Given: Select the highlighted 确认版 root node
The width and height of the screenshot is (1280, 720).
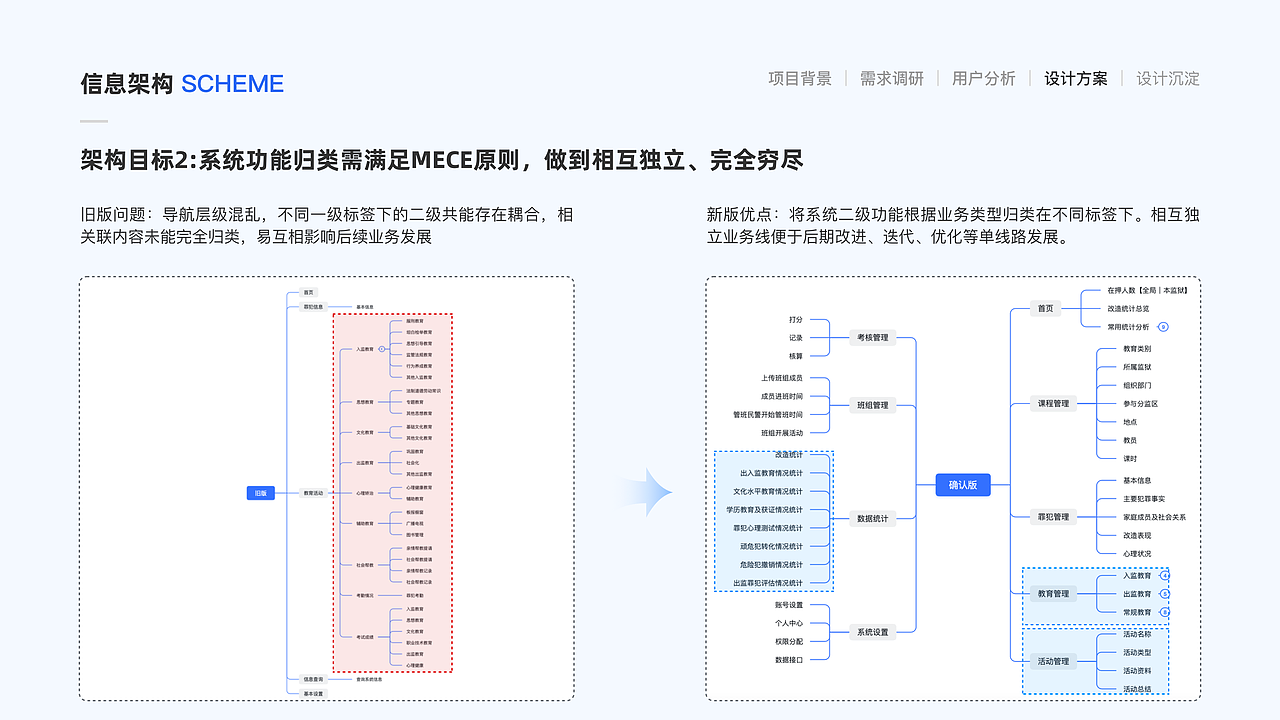Looking at the screenshot, I should (x=962, y=485).
